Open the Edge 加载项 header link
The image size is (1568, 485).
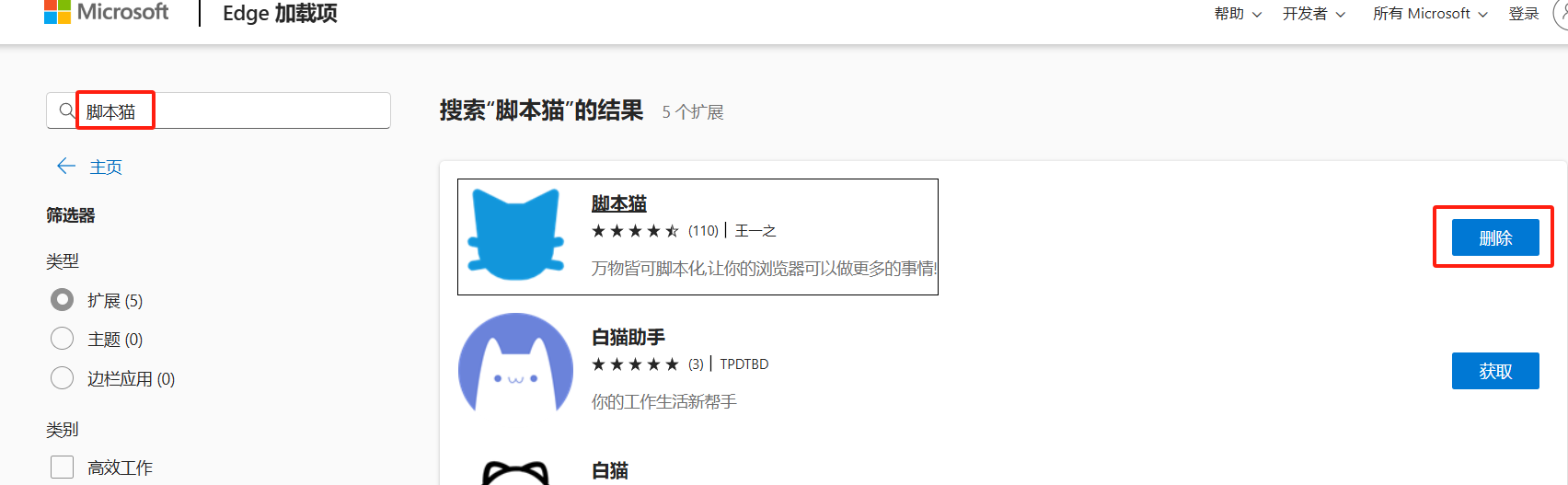point(280,13)
